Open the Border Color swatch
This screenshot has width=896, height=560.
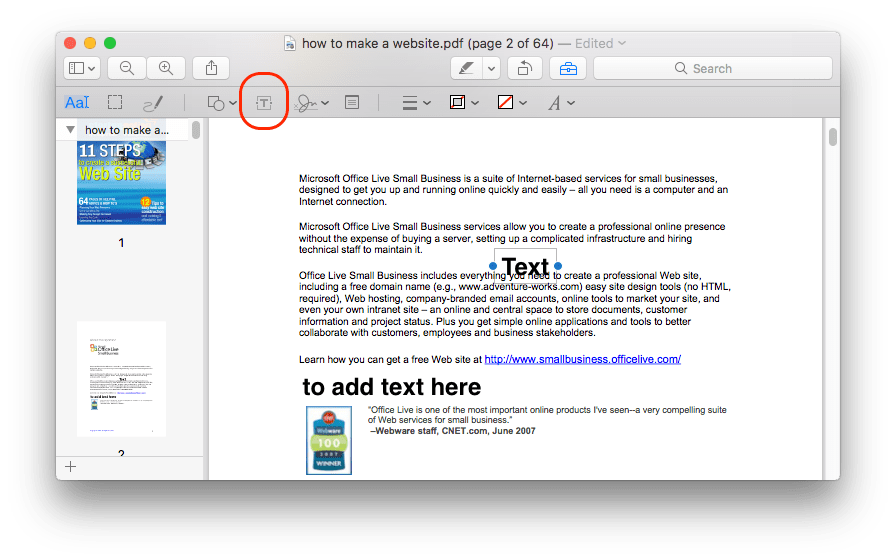coord(457,103)
